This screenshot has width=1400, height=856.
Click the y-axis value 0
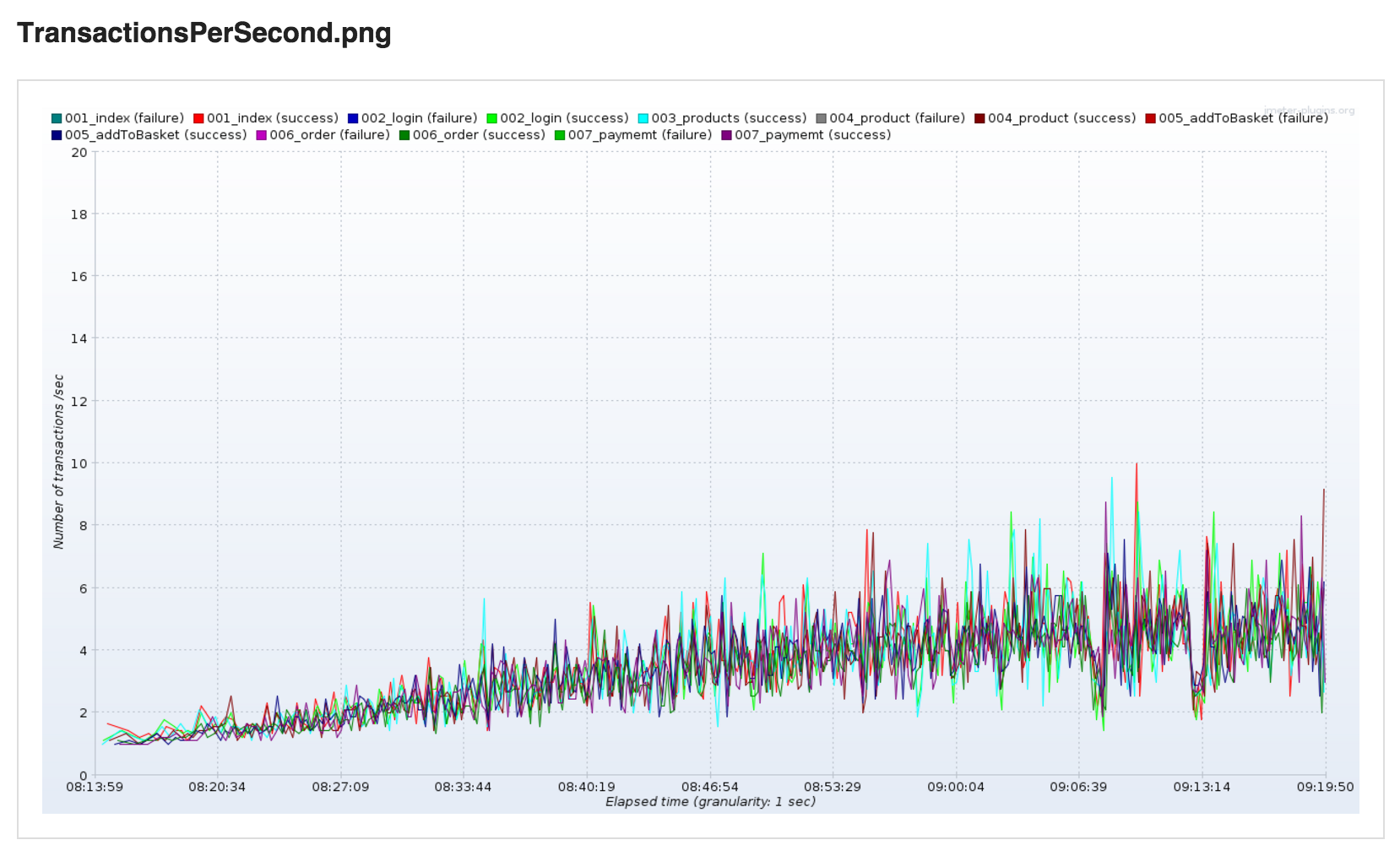pos(84,775)
